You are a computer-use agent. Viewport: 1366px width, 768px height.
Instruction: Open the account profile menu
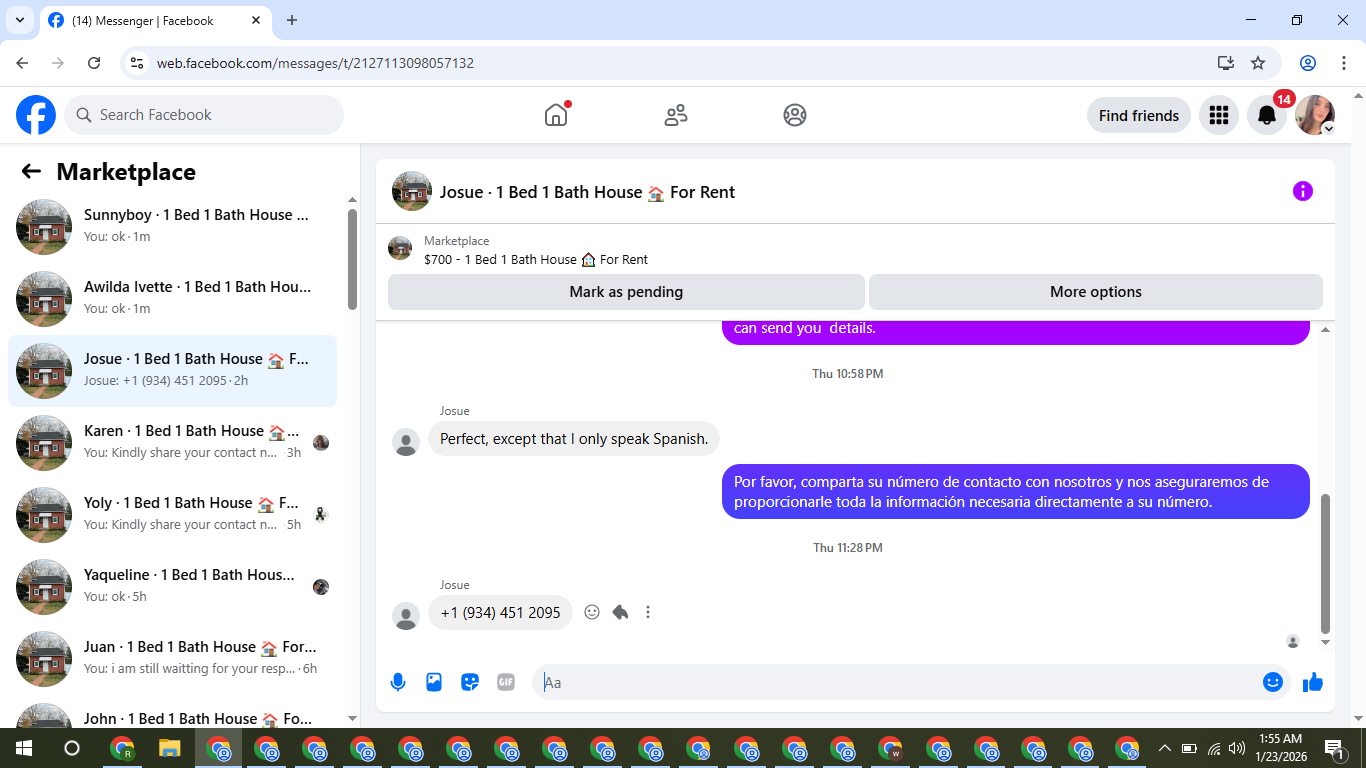[1315, 115]
